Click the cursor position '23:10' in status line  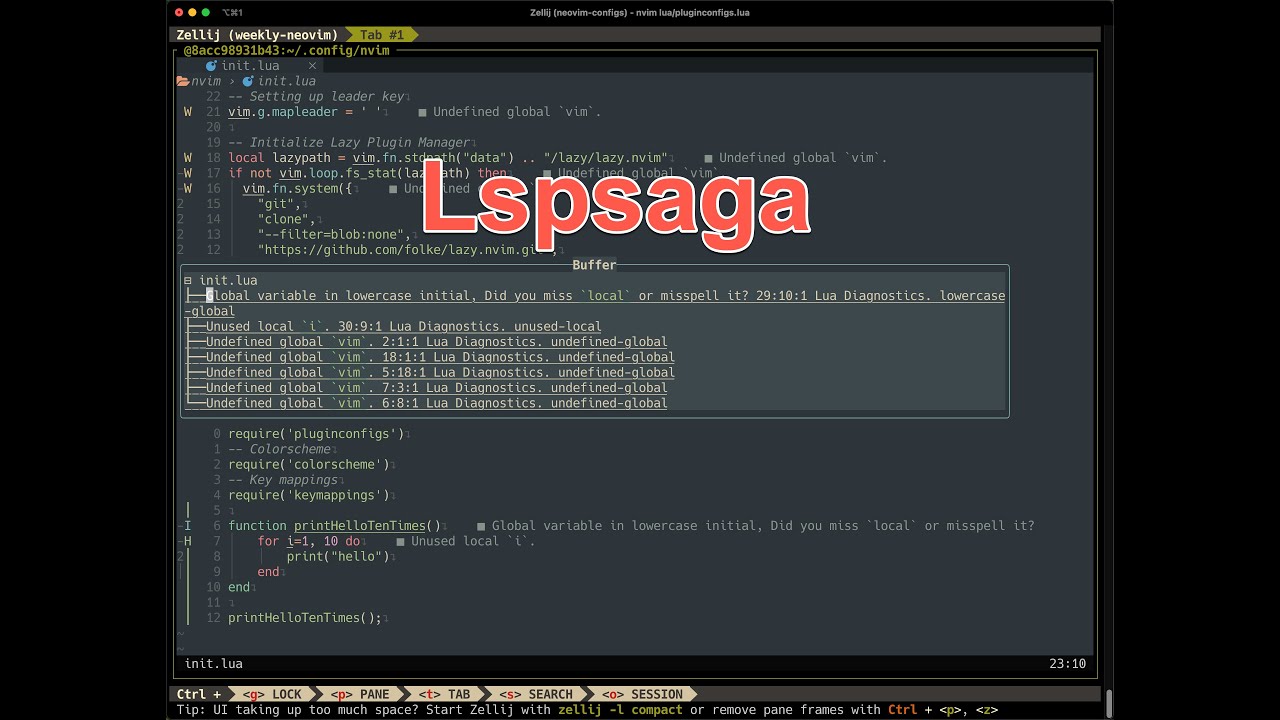[1068, 664]
